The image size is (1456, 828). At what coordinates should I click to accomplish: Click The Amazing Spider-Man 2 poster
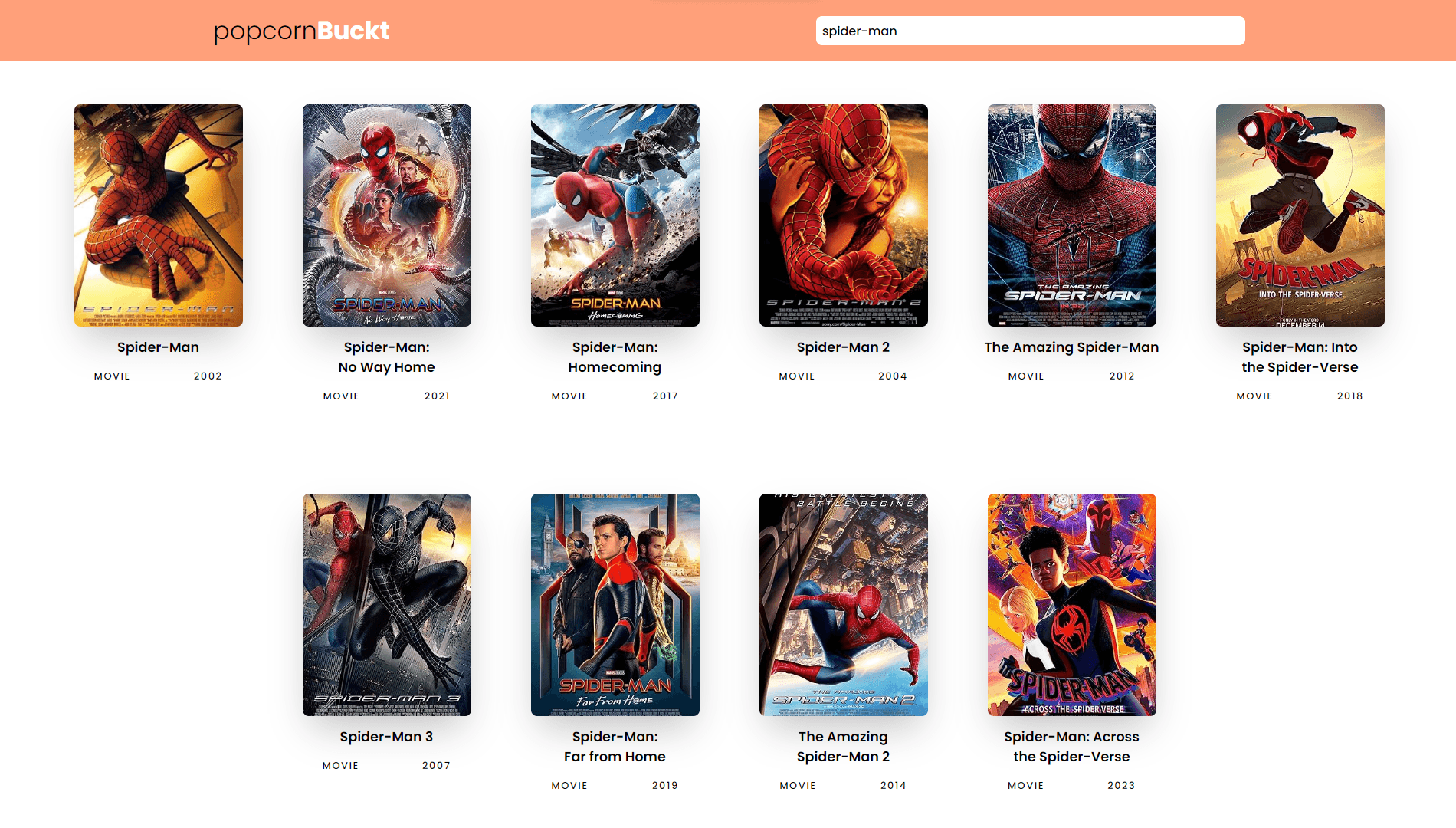click(x=844, y=605)
